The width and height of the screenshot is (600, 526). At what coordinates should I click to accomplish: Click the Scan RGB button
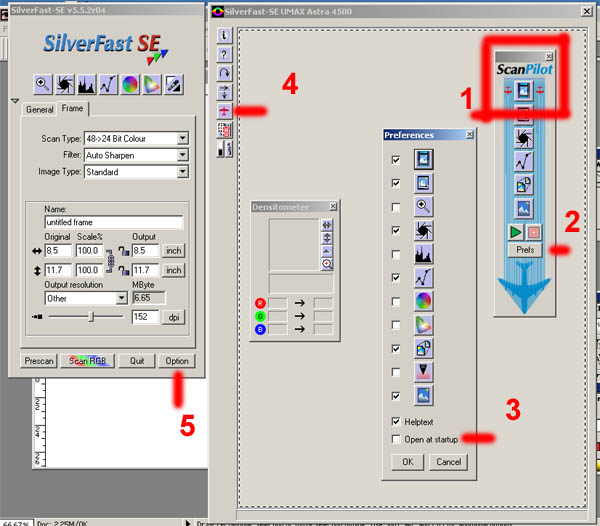87,361
